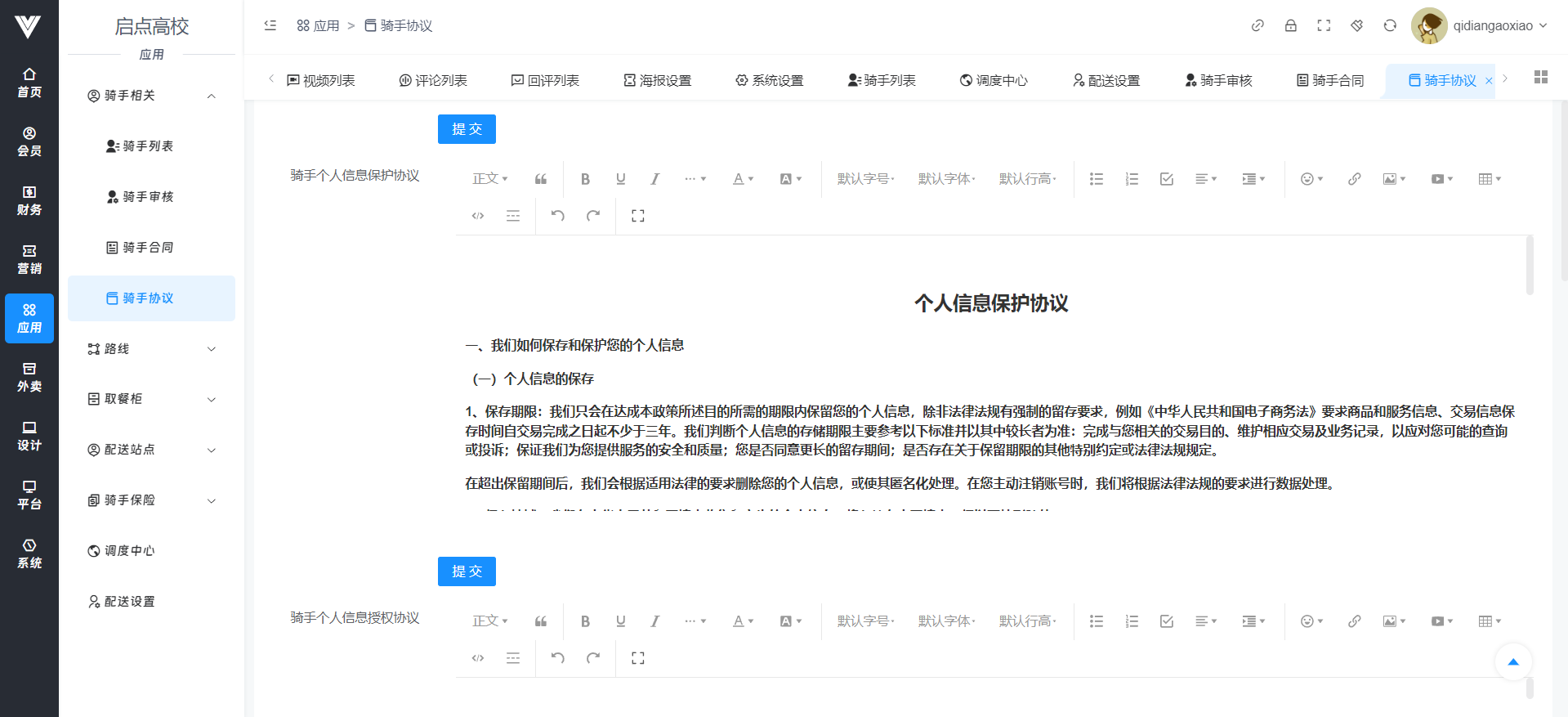Switch to the 骑手合同 tab
1568x717 pixels.
pos(1330,80)
